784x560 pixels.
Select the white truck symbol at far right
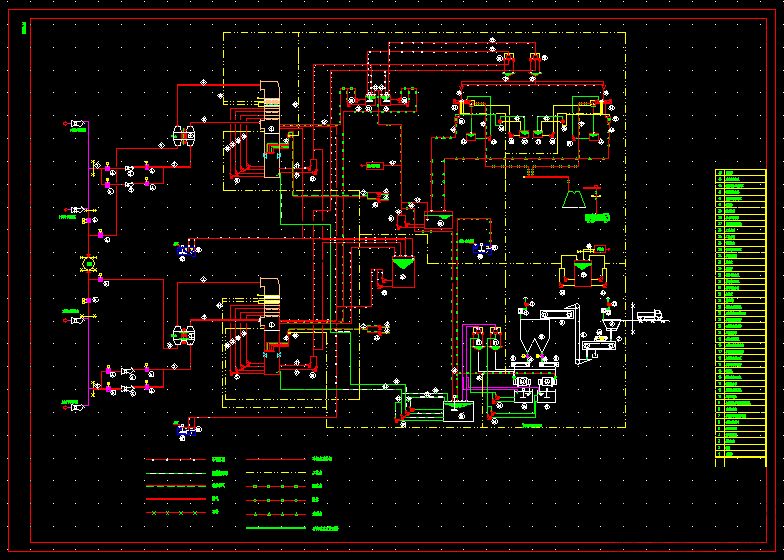point(649,316)
